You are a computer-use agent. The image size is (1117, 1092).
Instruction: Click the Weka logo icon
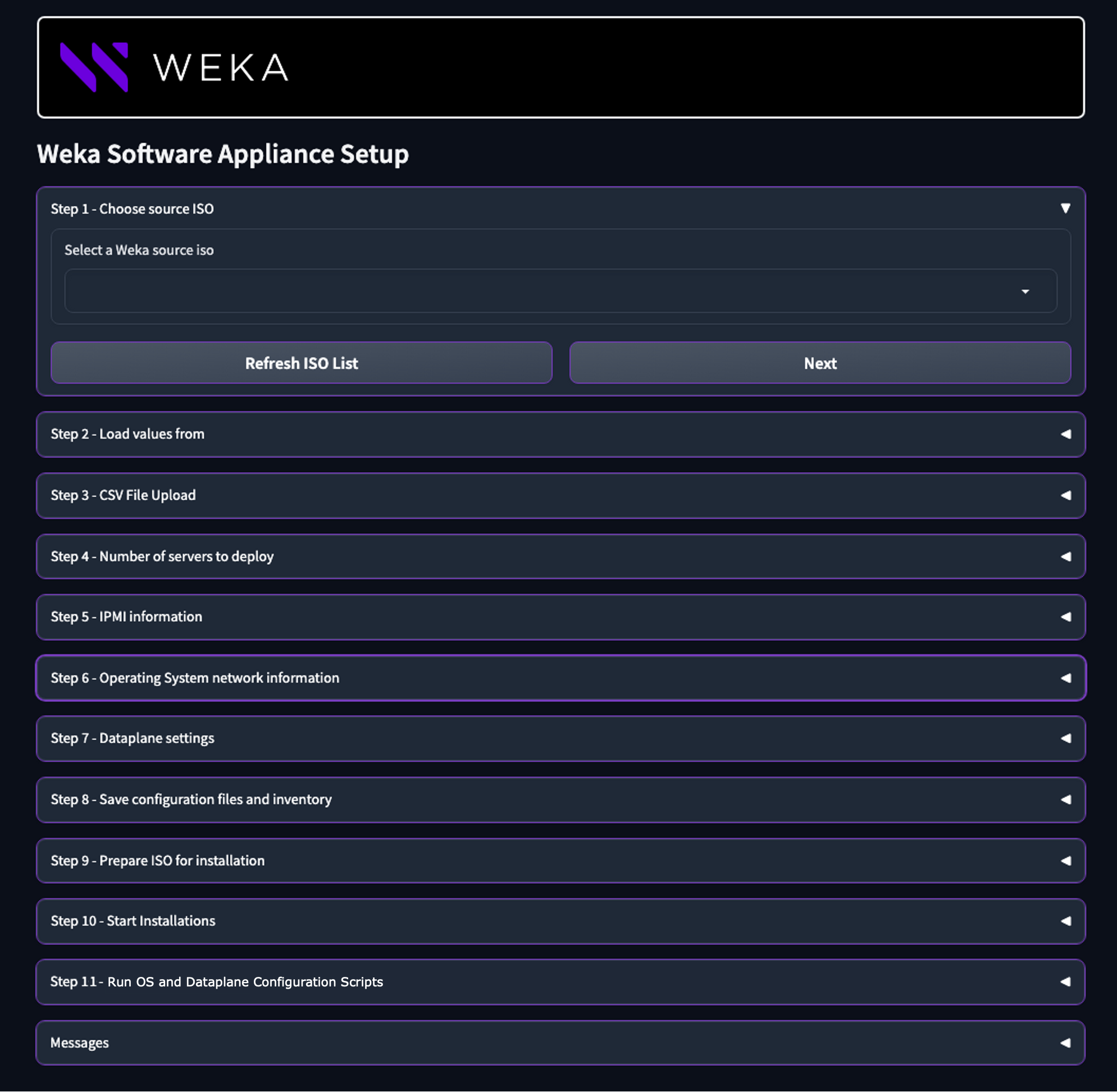click(x=94, y=67)
